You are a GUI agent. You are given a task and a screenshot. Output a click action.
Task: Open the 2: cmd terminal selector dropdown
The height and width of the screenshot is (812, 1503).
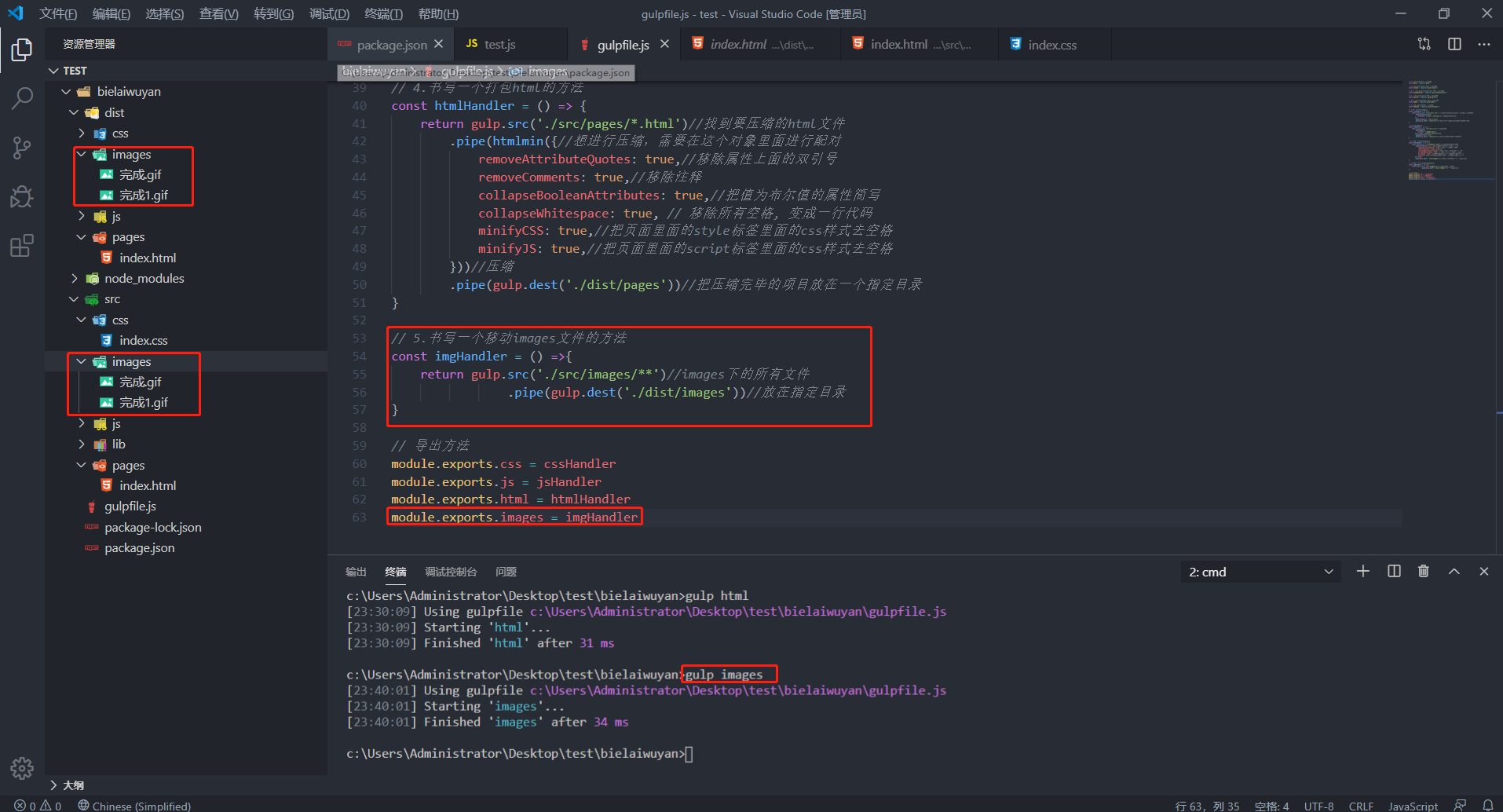point(1260,572)
